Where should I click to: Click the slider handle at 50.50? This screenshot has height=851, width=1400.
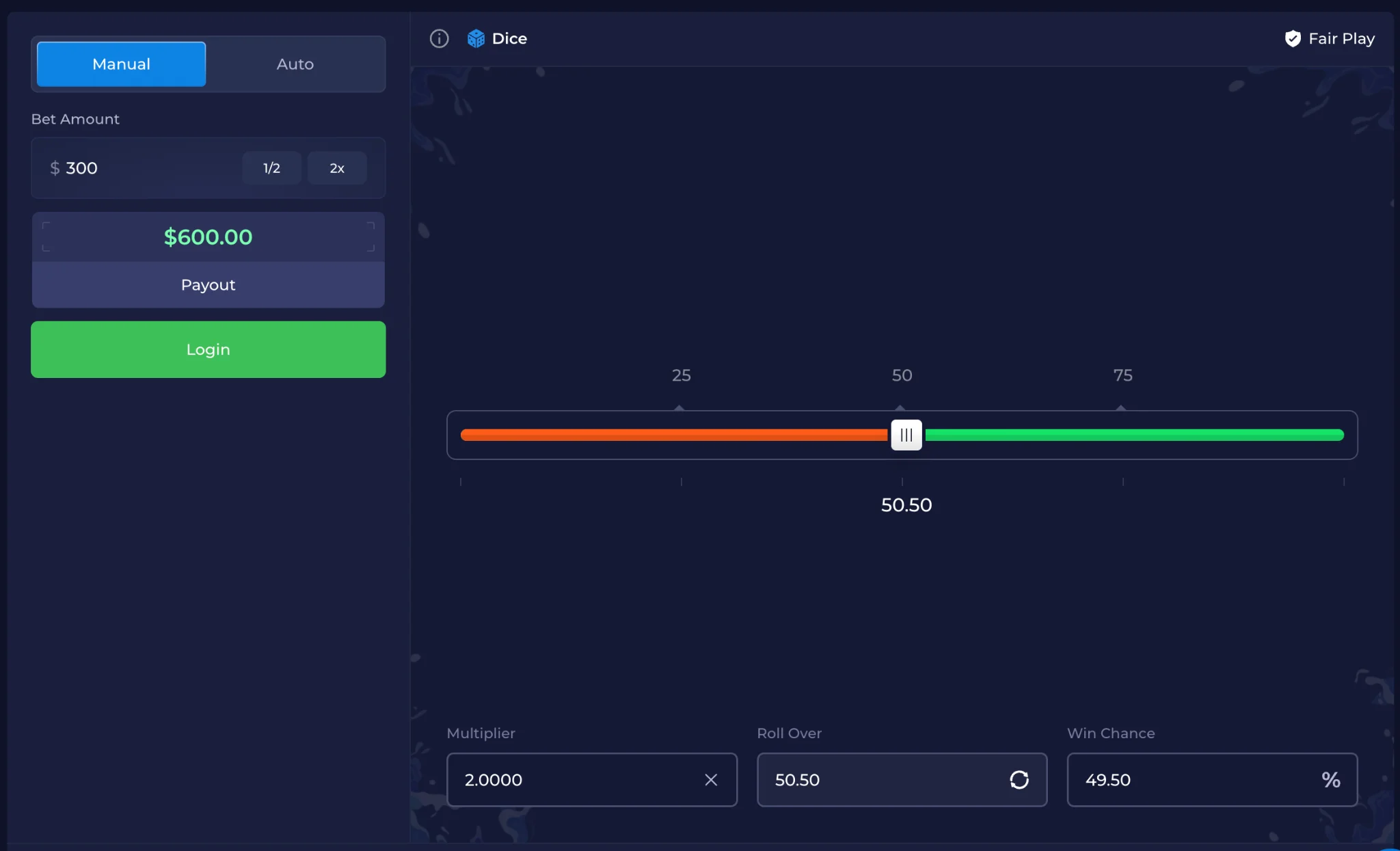[906, 435]
